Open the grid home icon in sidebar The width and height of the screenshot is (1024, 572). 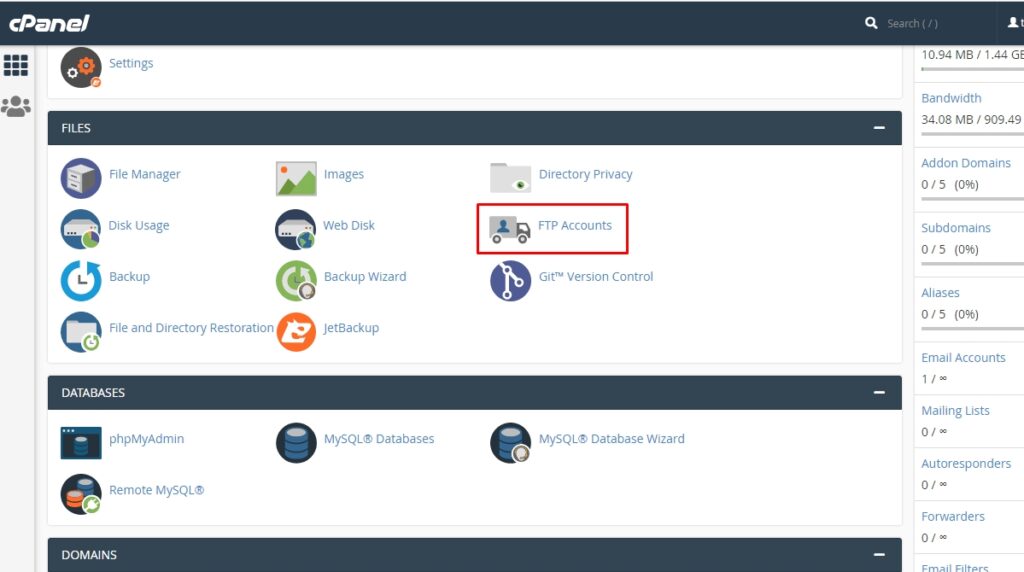point(16,65)
